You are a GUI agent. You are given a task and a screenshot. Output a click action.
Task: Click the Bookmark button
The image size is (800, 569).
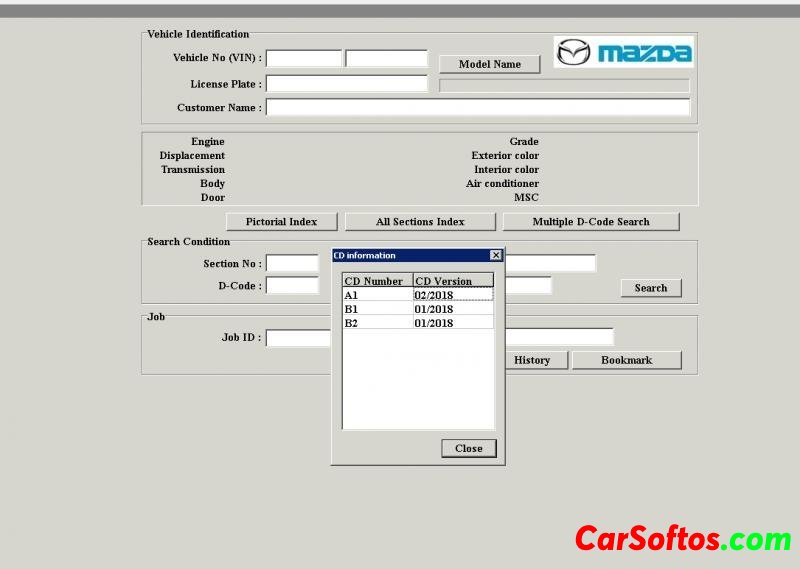(x=626, y=360)
